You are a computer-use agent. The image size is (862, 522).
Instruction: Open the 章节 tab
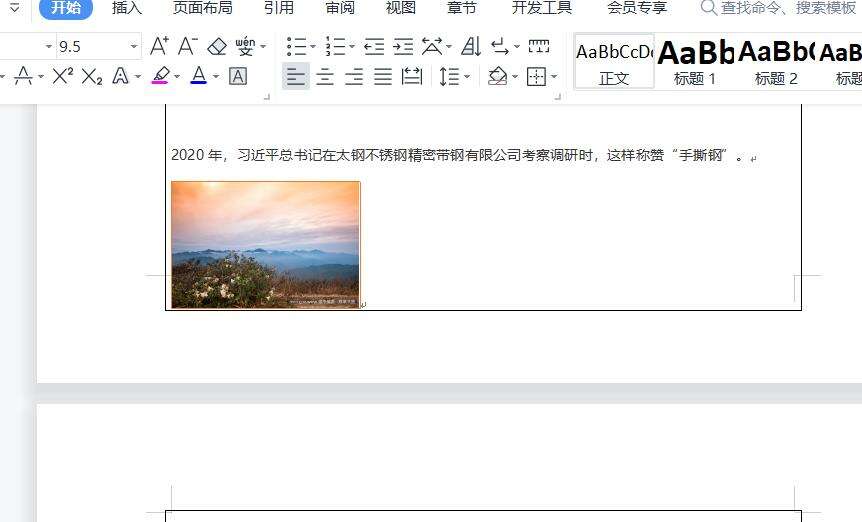[461, 8]
